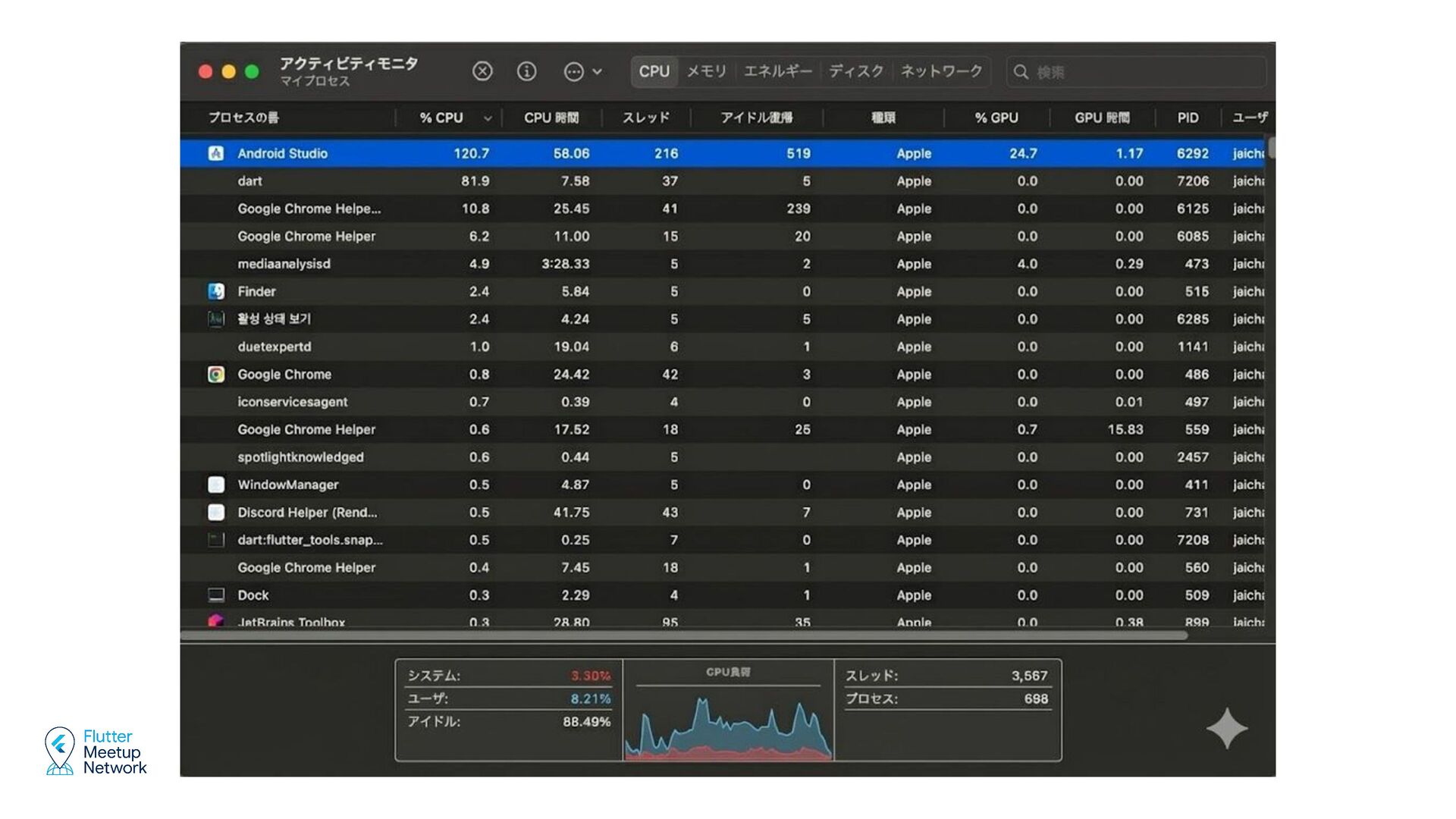Click the Google Chrome process icon
The width and height of the screenshot is (1456, 819).
click(216, 375)
